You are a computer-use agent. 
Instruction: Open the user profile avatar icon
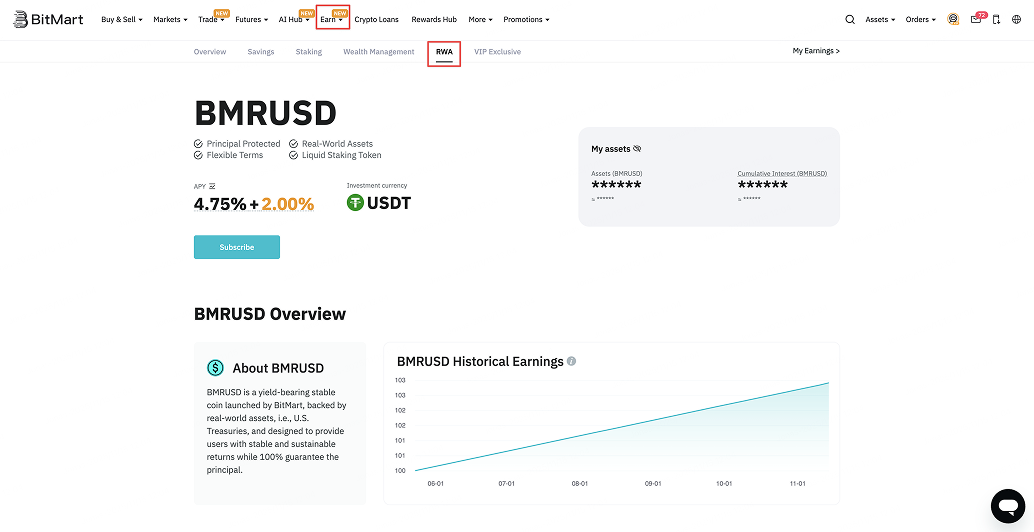coord(953,19)
